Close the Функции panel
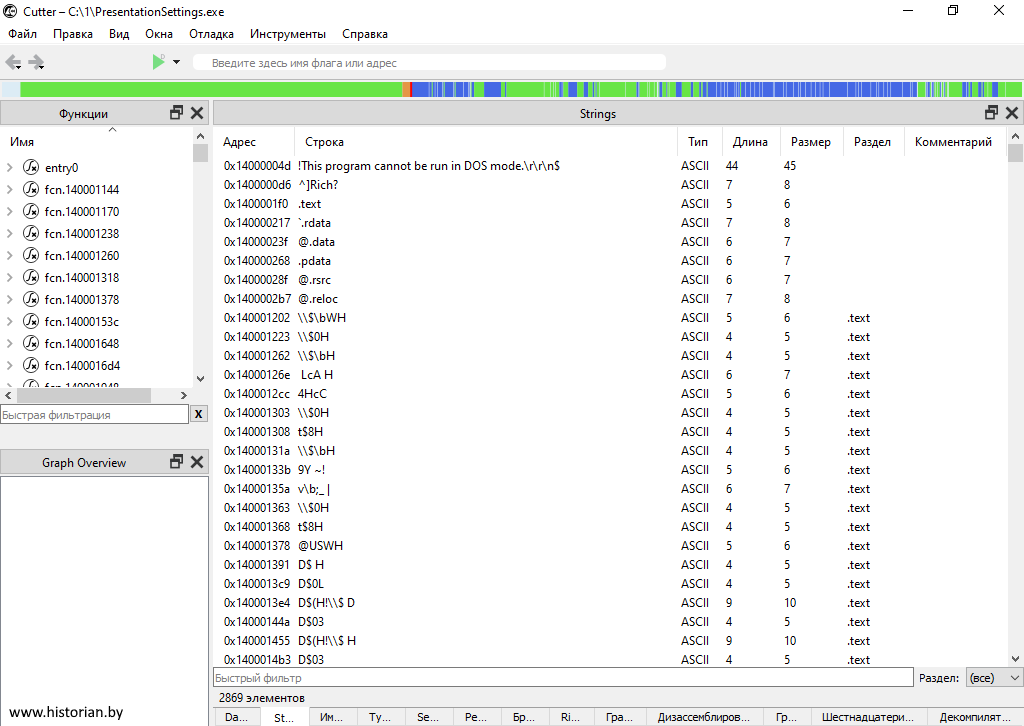Image resolution: width=1024 pixels, height=726 pixels. coord(197,113)
